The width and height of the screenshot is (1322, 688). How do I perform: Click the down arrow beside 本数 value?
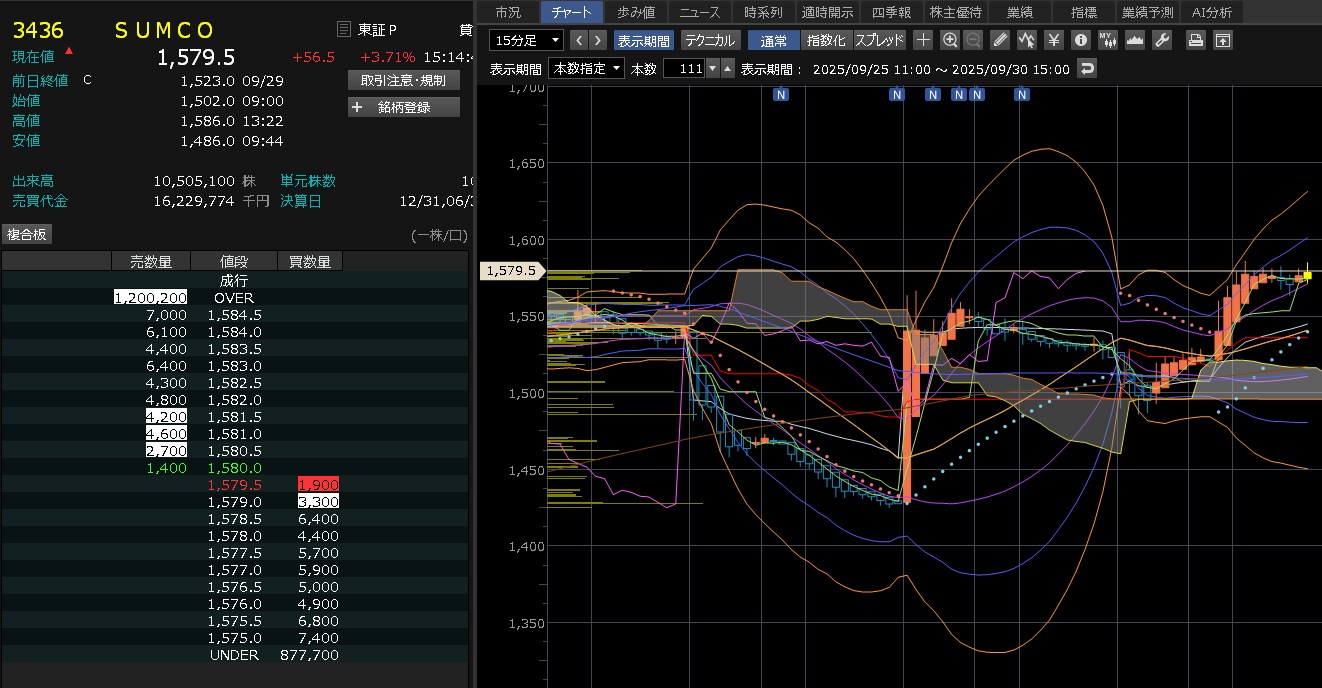click(712, 68)
